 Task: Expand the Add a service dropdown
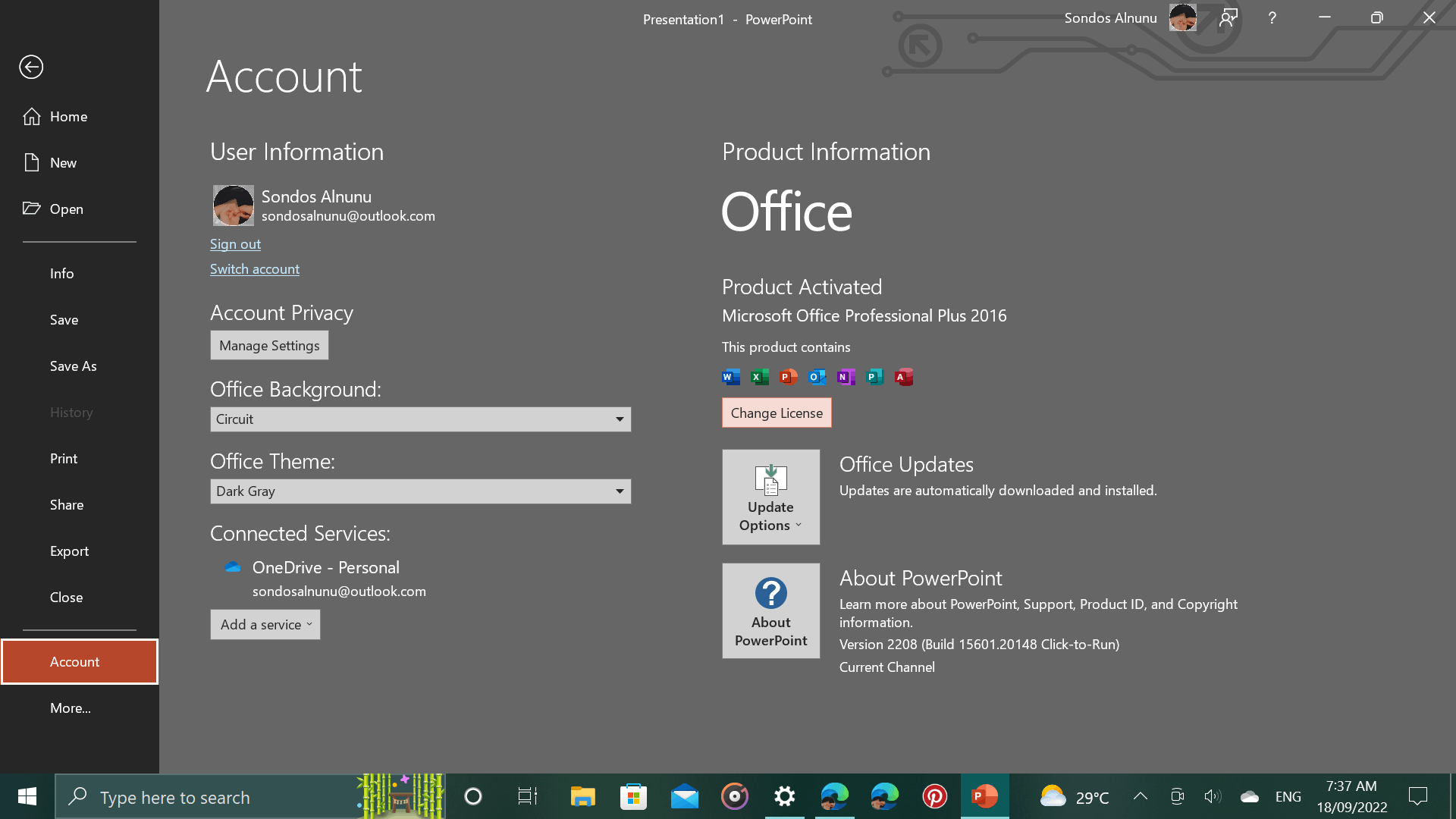click(265, 625)
